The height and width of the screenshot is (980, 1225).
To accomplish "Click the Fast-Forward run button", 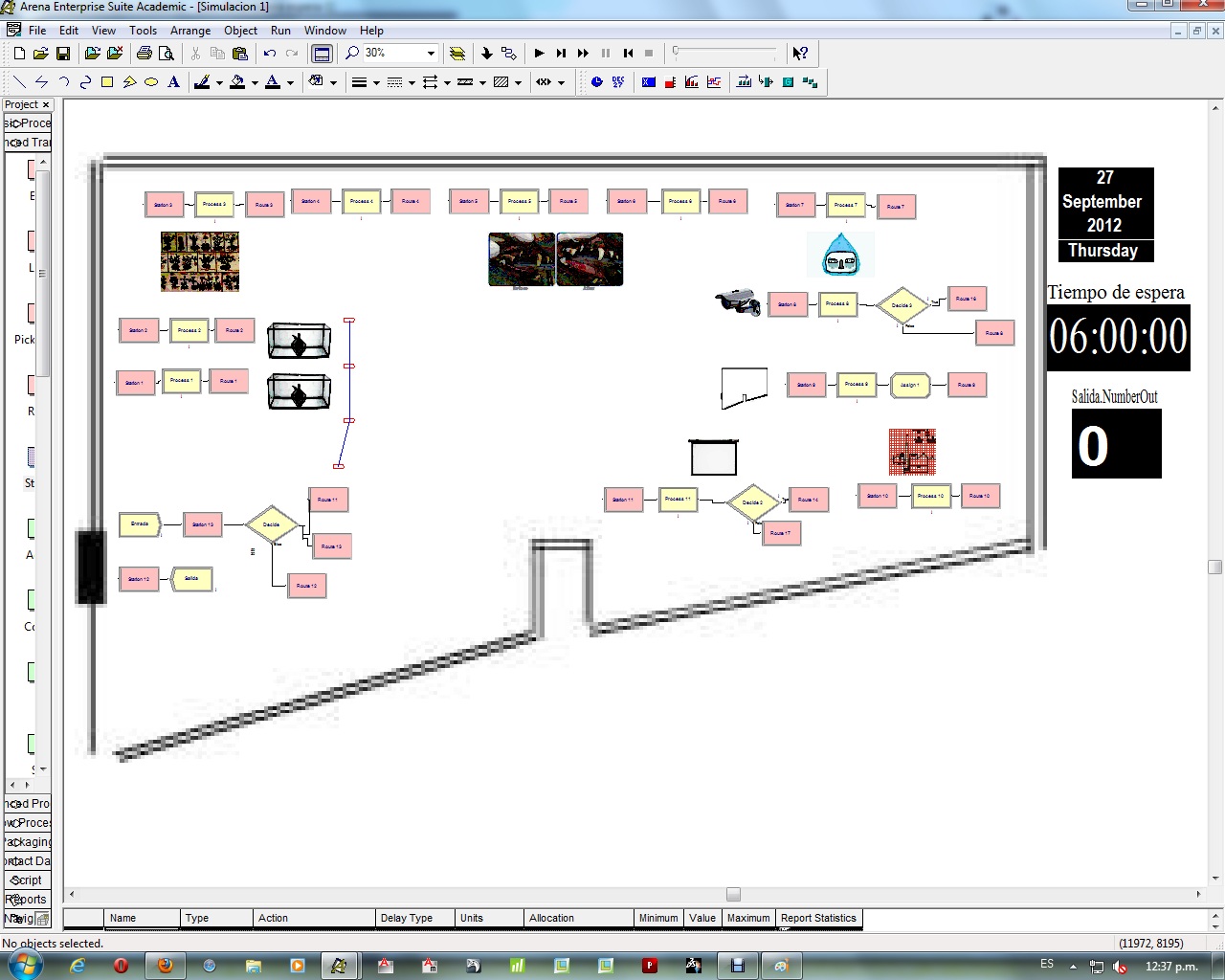I will [x=583, y=54].
